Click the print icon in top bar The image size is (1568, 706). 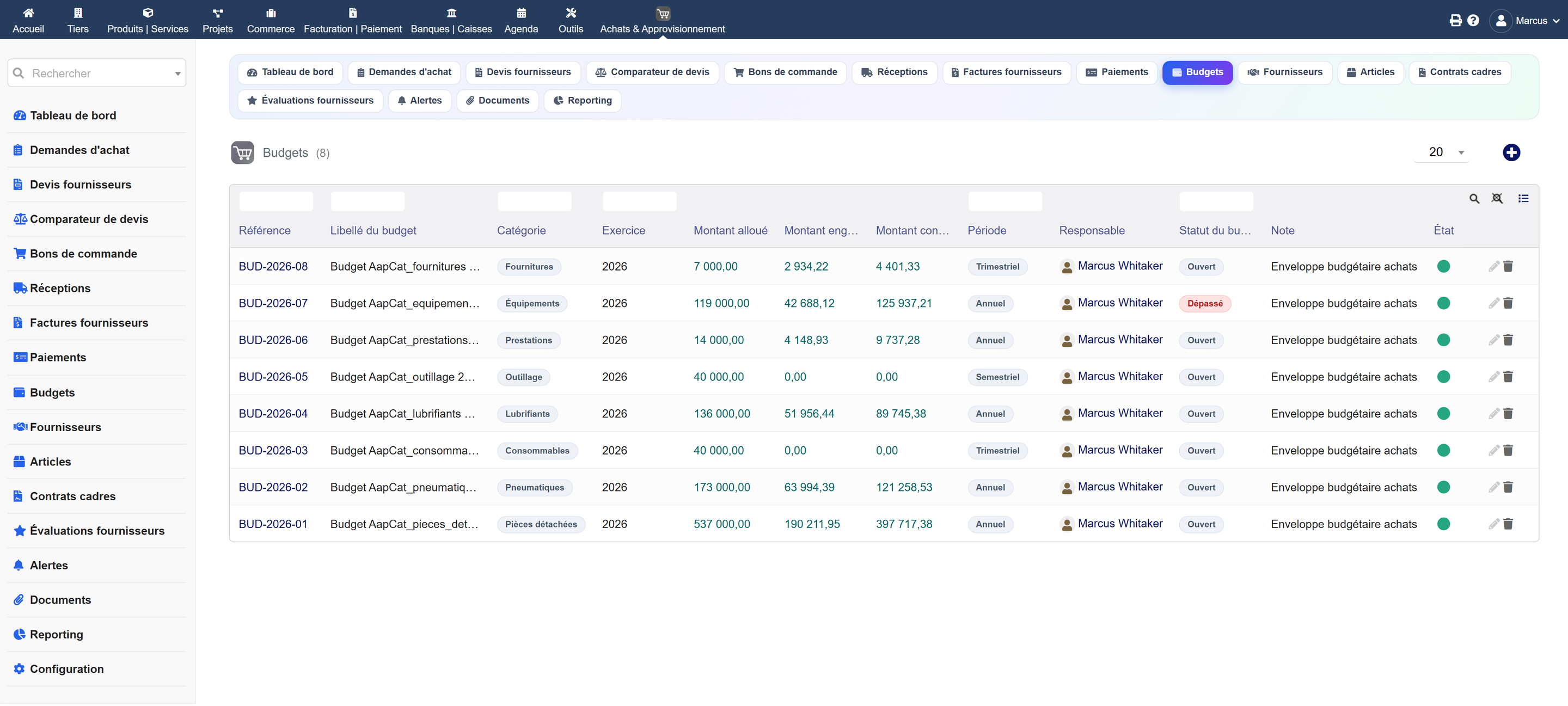pos(1455,20)
